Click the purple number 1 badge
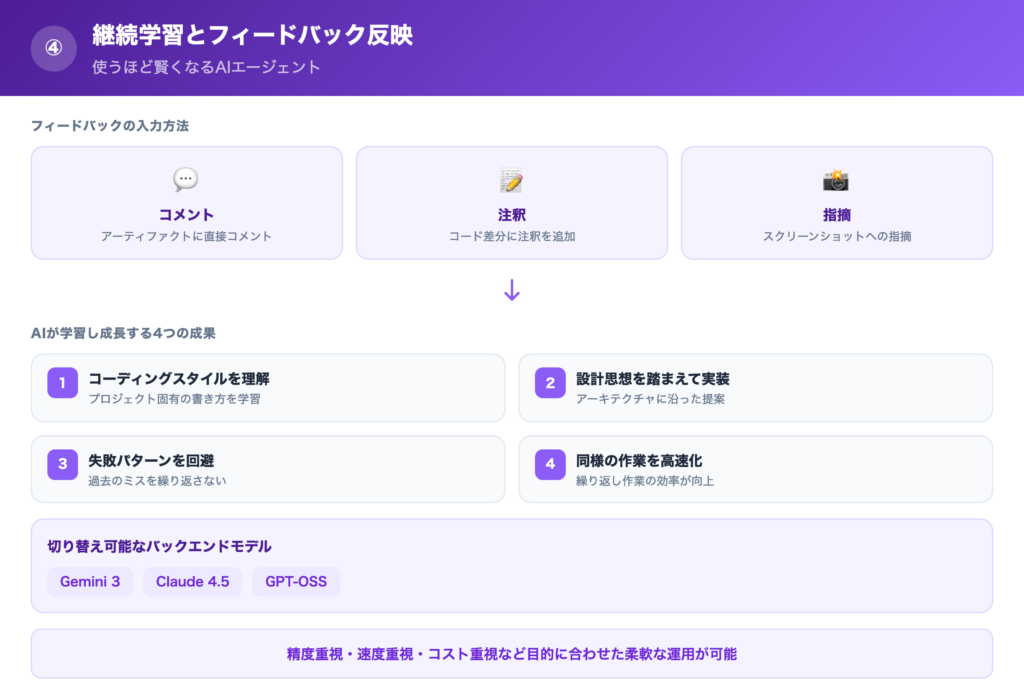The height and width of the screenshot is (699, 1024). 62,382
